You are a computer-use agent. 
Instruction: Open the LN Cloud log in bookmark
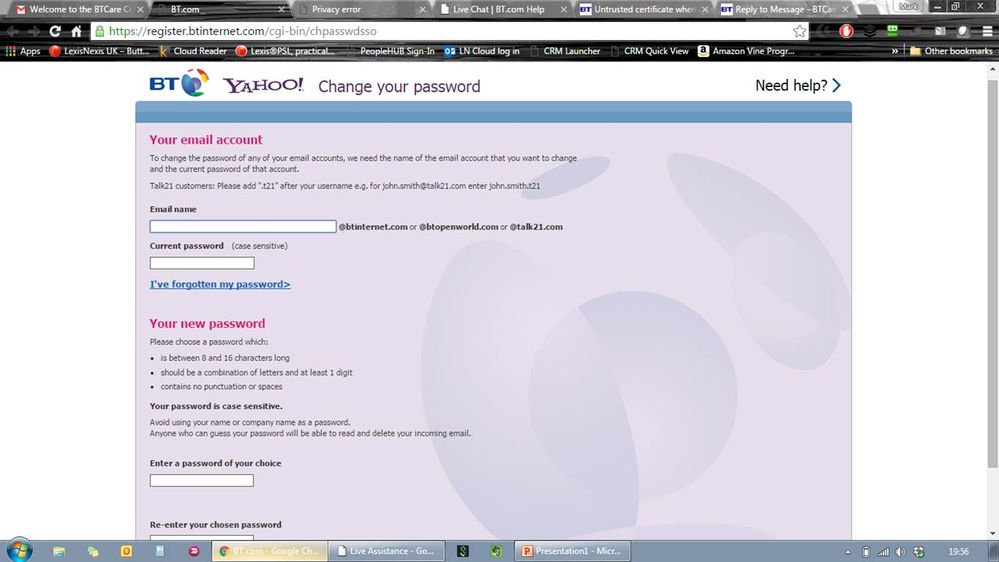coord(482,51)
